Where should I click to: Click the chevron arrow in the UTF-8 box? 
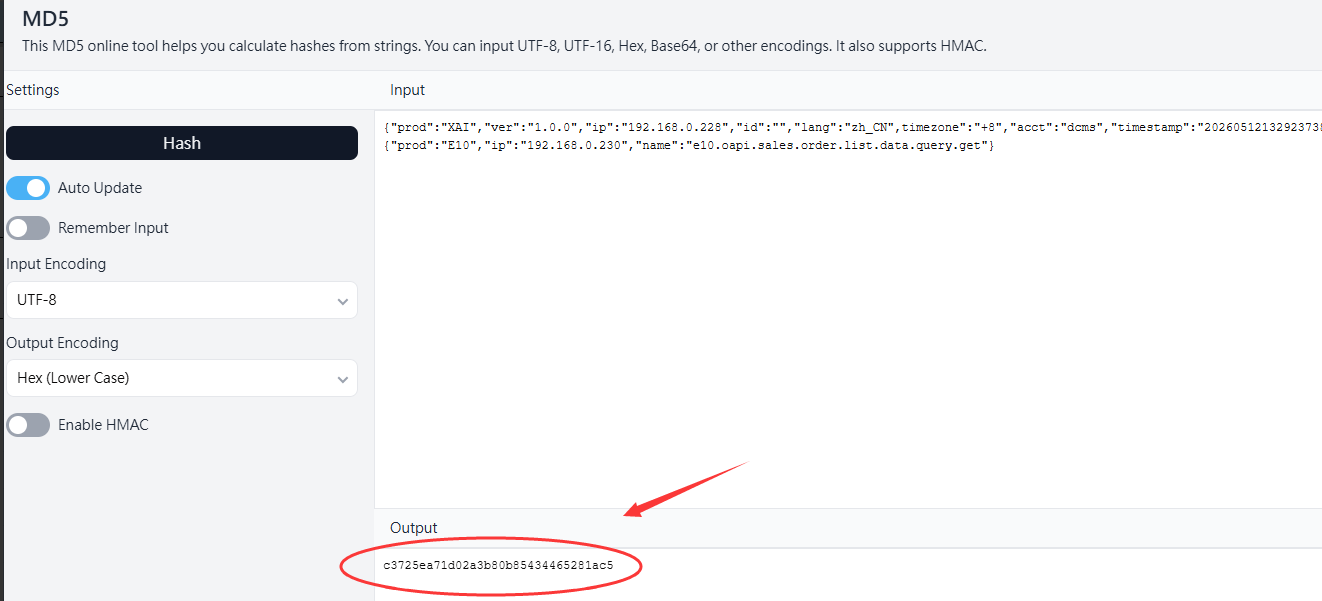coord(343,301)
